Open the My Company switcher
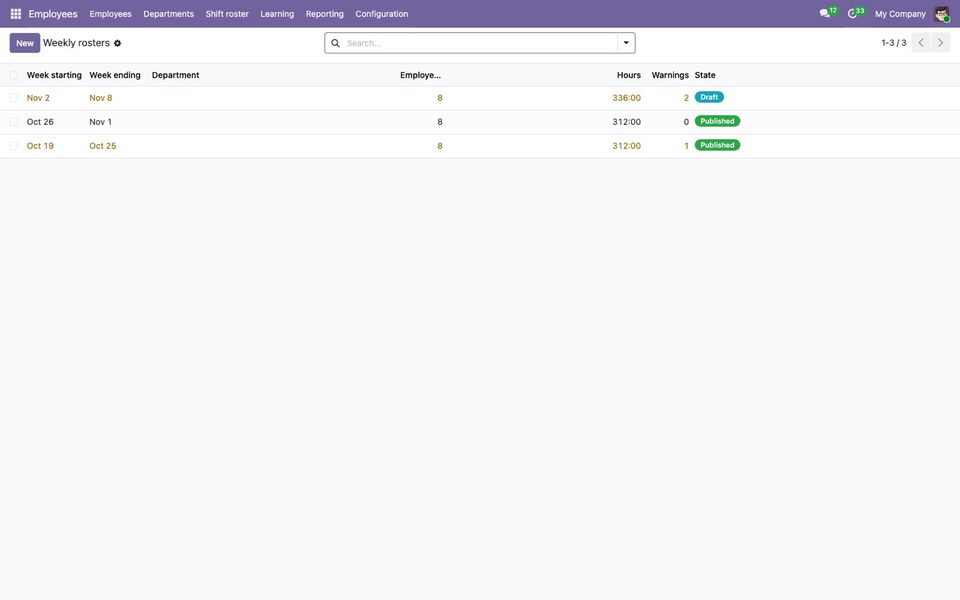The height and width of the screenshot is (600, 960). 900,13
